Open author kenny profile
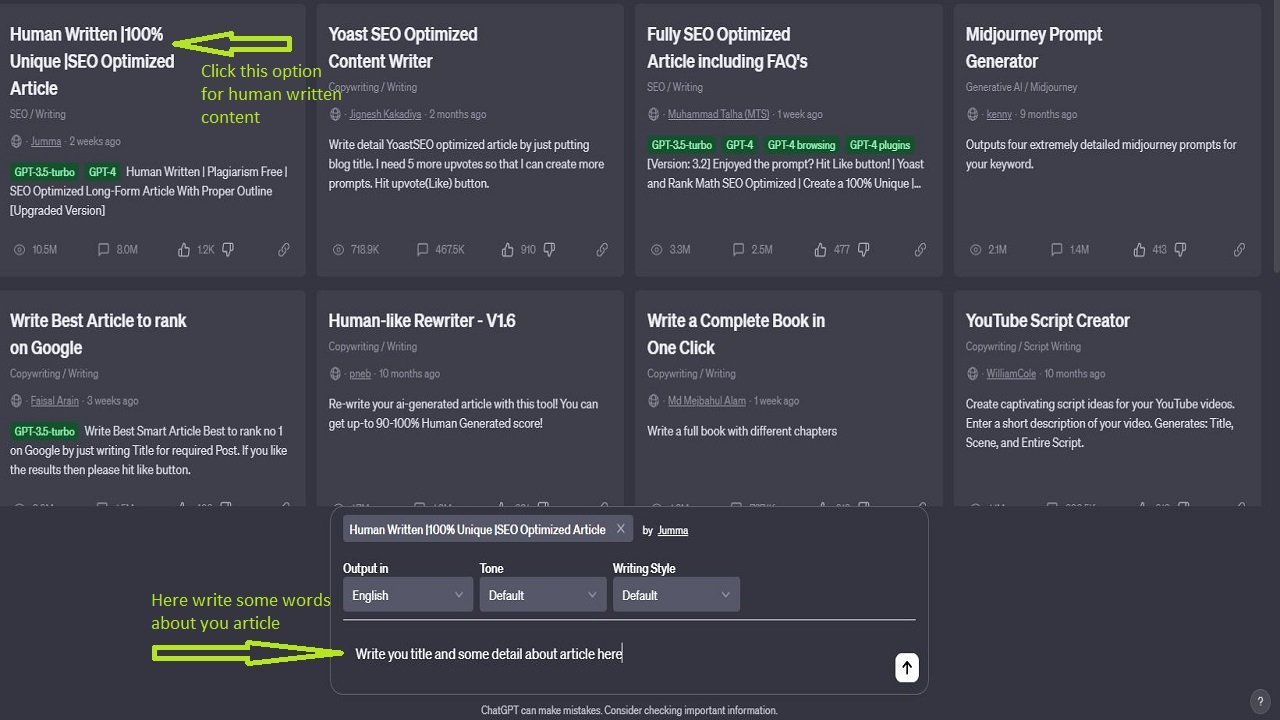The image size is (1280, 720). [999, 114]
